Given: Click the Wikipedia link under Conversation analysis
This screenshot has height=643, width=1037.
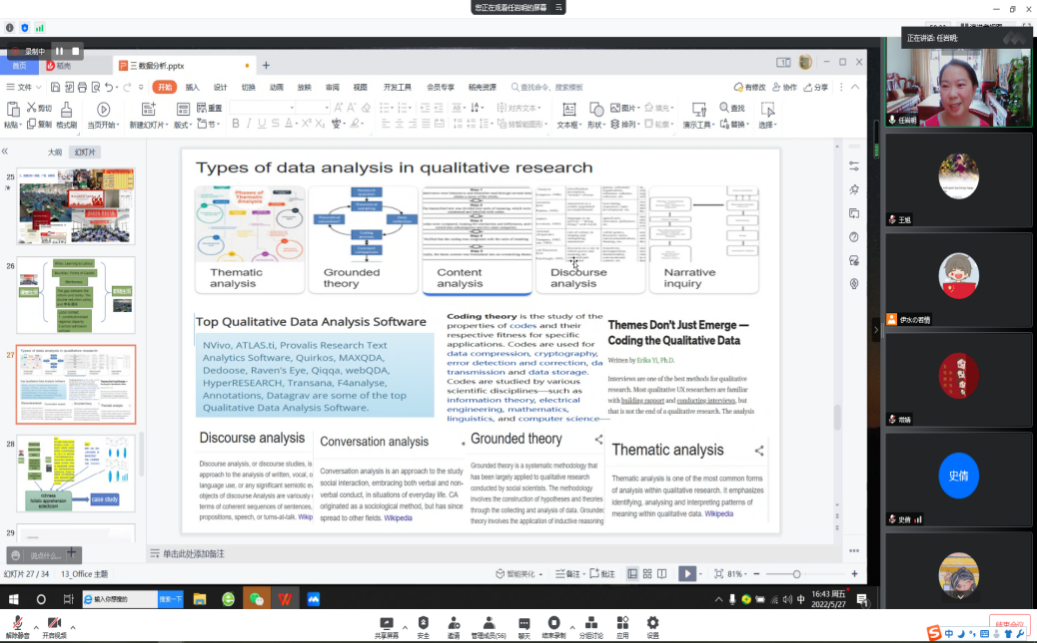Looking at the screenshot, I should click(398, 518).
